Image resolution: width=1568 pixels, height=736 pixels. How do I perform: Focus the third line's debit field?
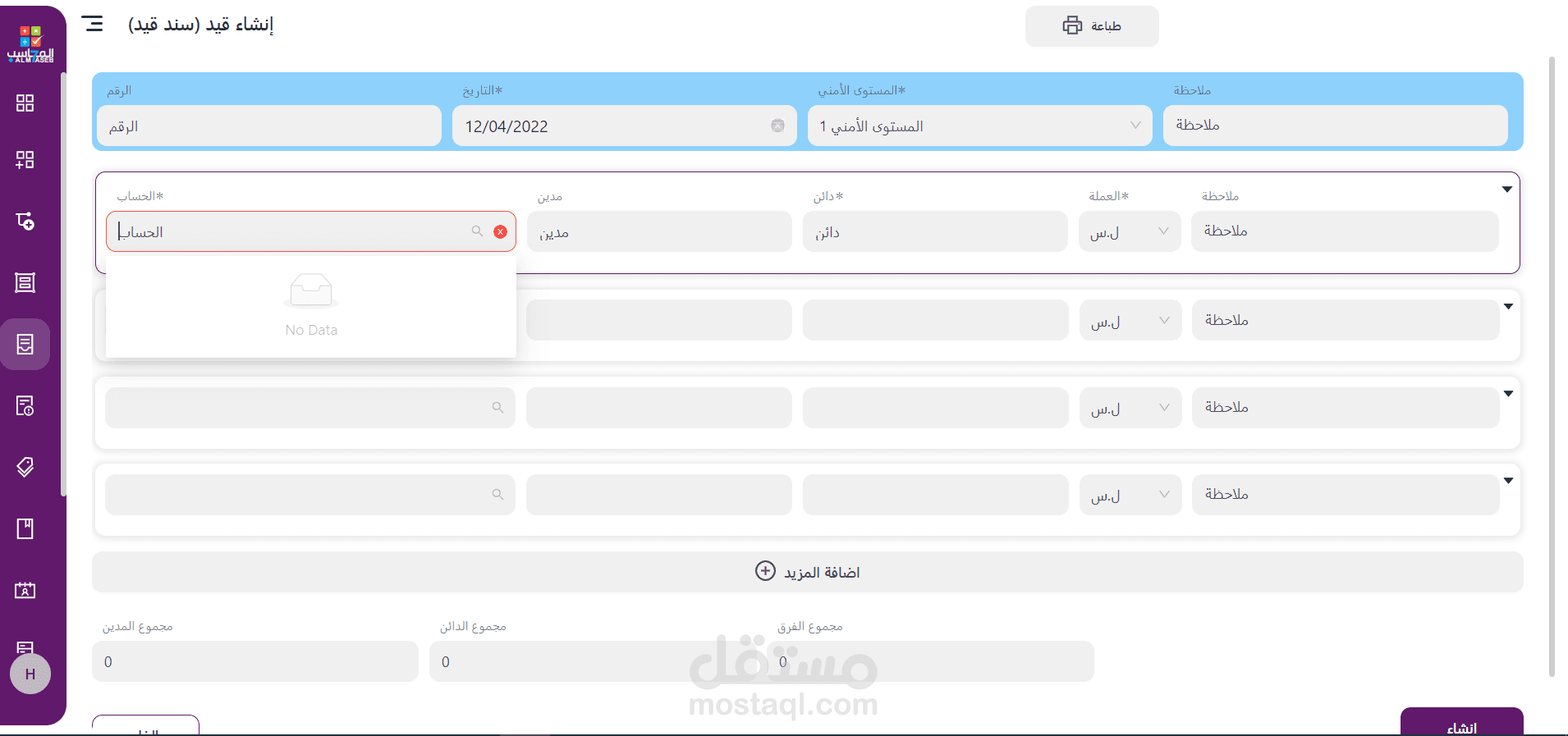tap(659, 407)
